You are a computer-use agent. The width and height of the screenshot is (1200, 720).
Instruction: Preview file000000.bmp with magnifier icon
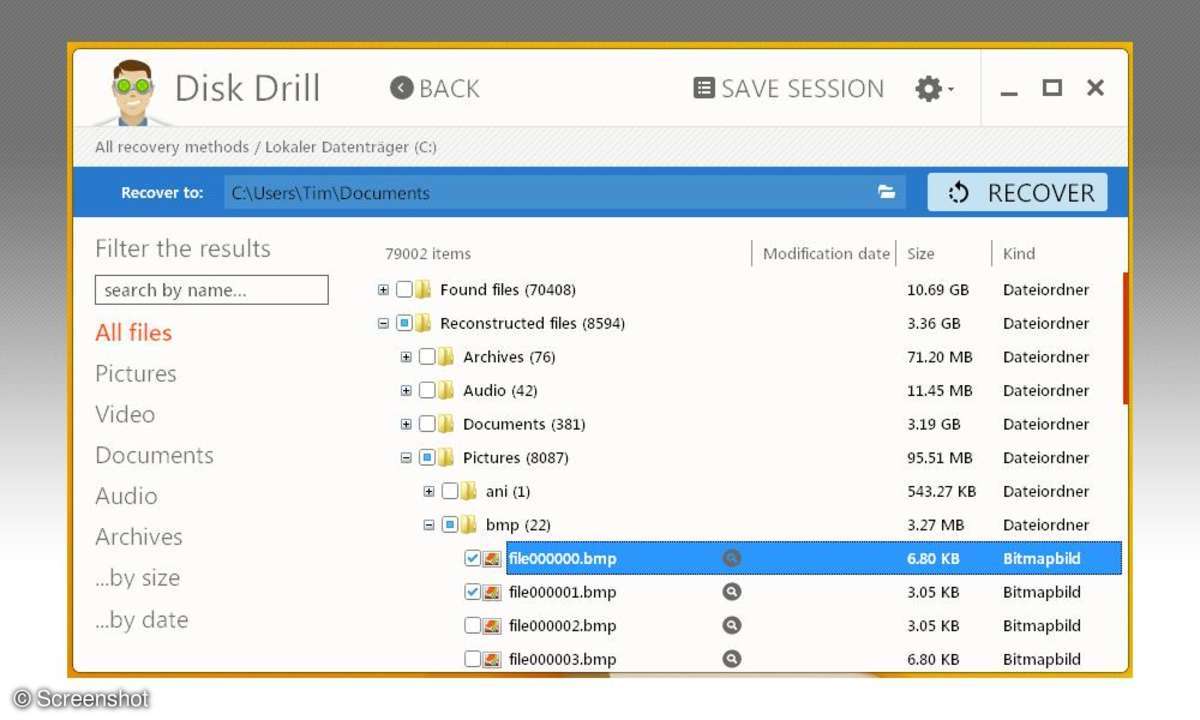[x=732, y=559]
